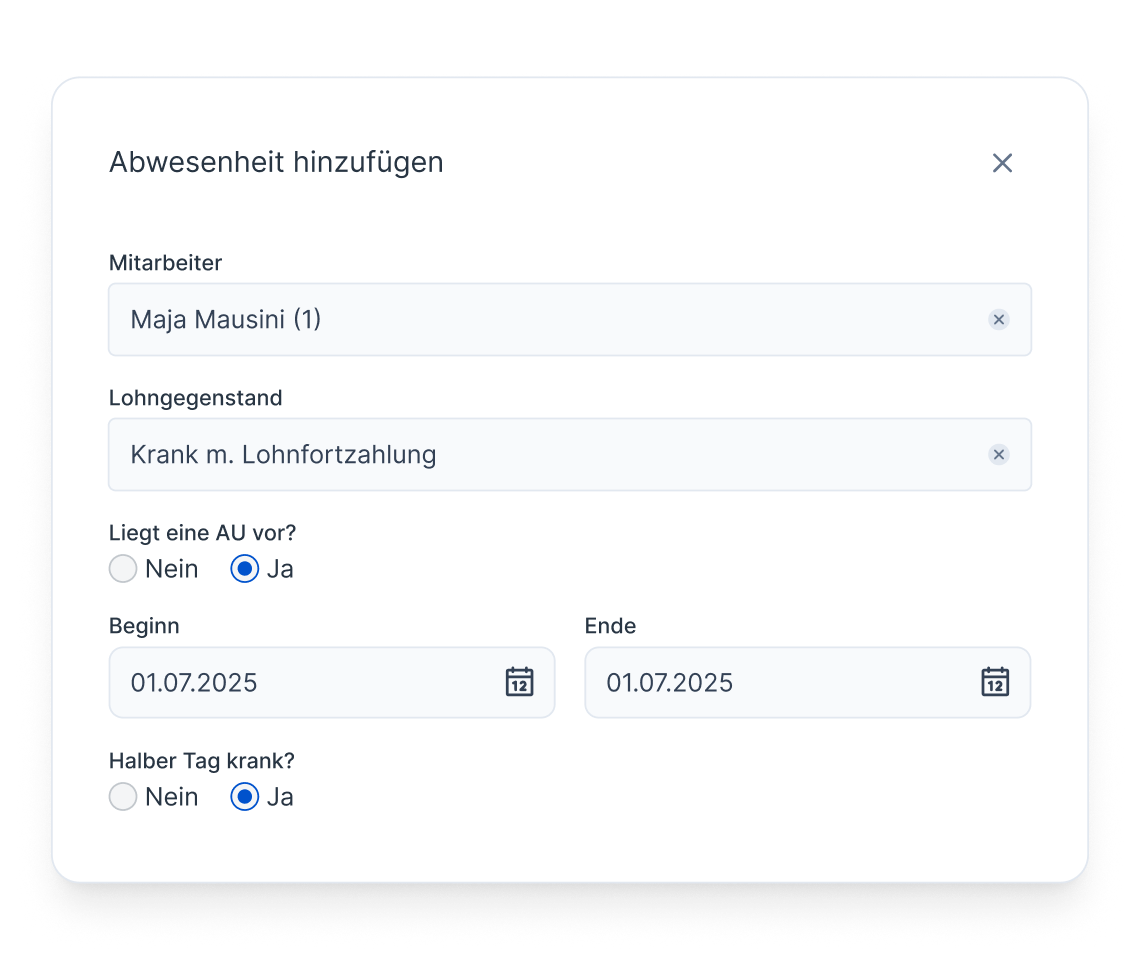
Task: Choose Nein for Halber Tag krank
Action: 122,796
